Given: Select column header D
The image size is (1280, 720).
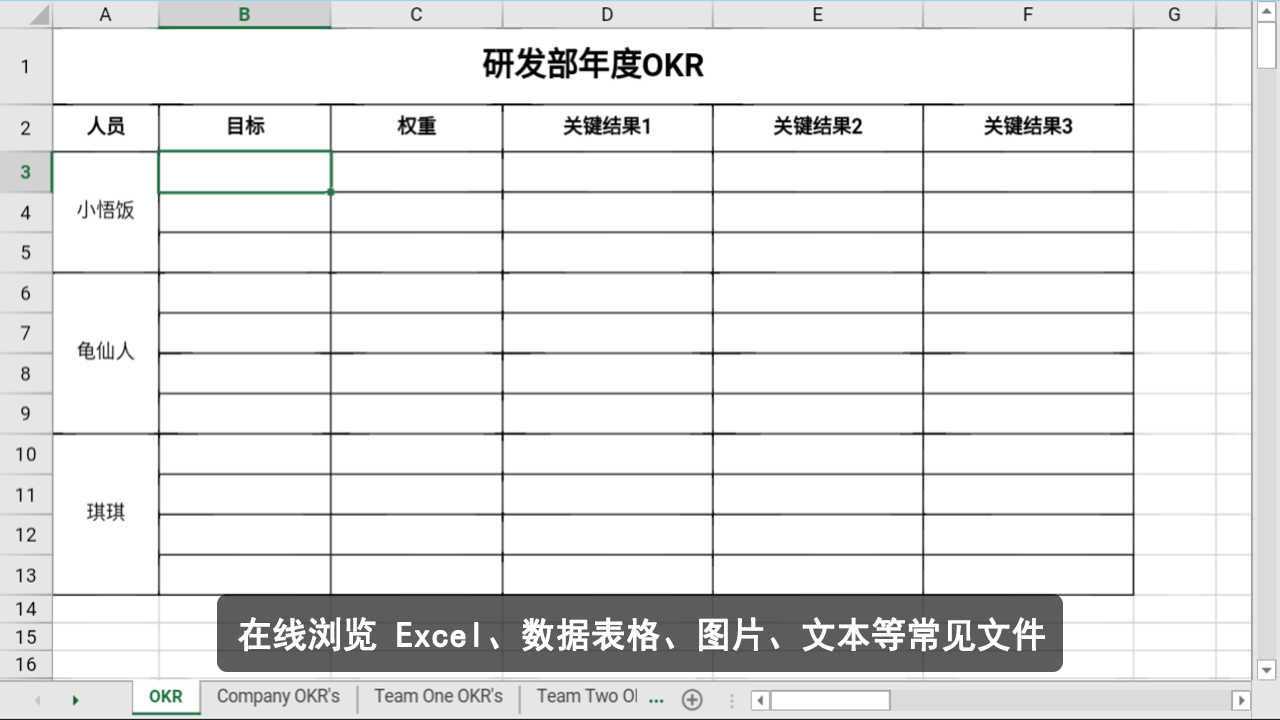Looking at the screenshot, I should (607, 14).
